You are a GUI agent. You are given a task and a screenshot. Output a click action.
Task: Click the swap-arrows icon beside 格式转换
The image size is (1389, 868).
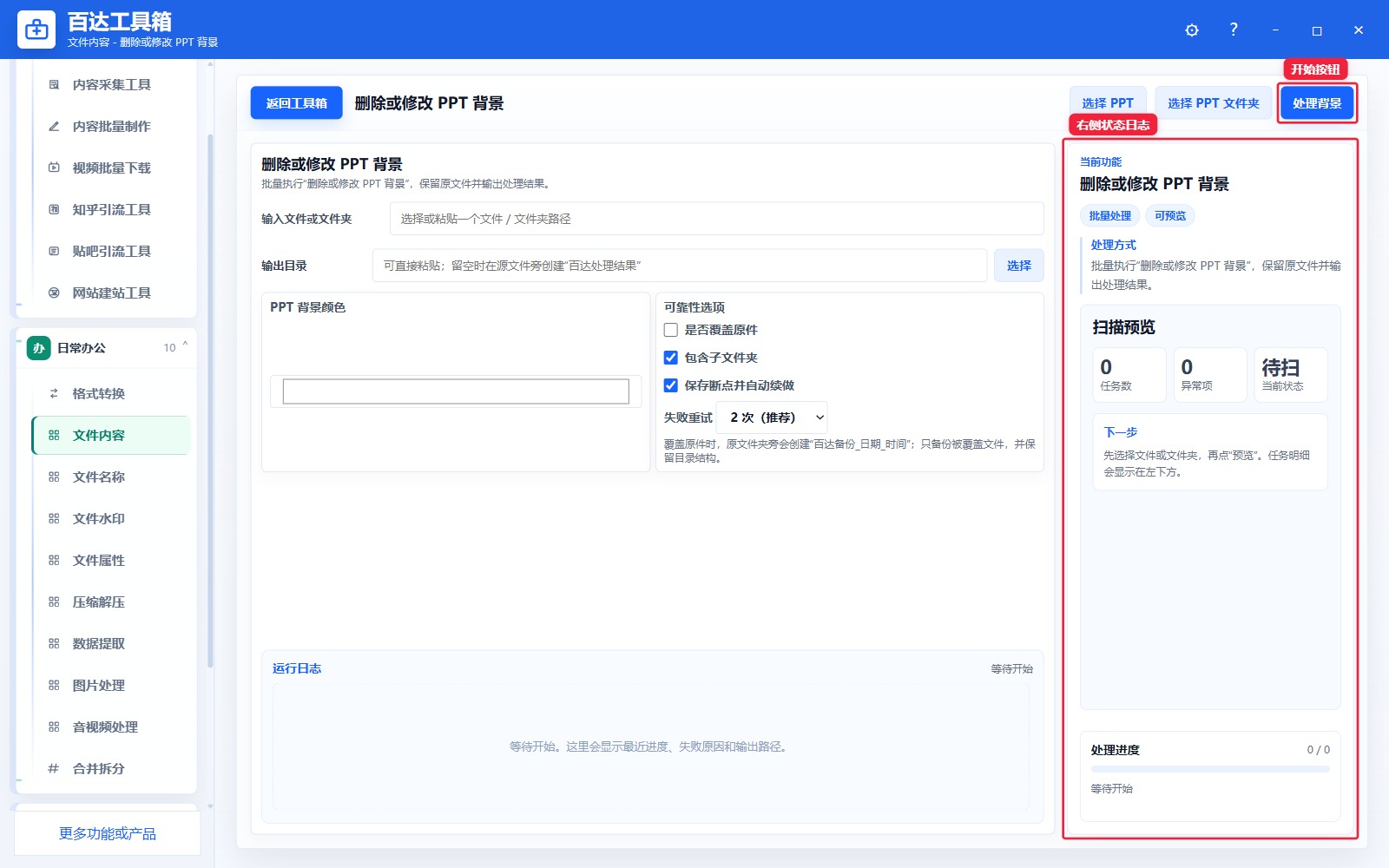pos(54,394)
